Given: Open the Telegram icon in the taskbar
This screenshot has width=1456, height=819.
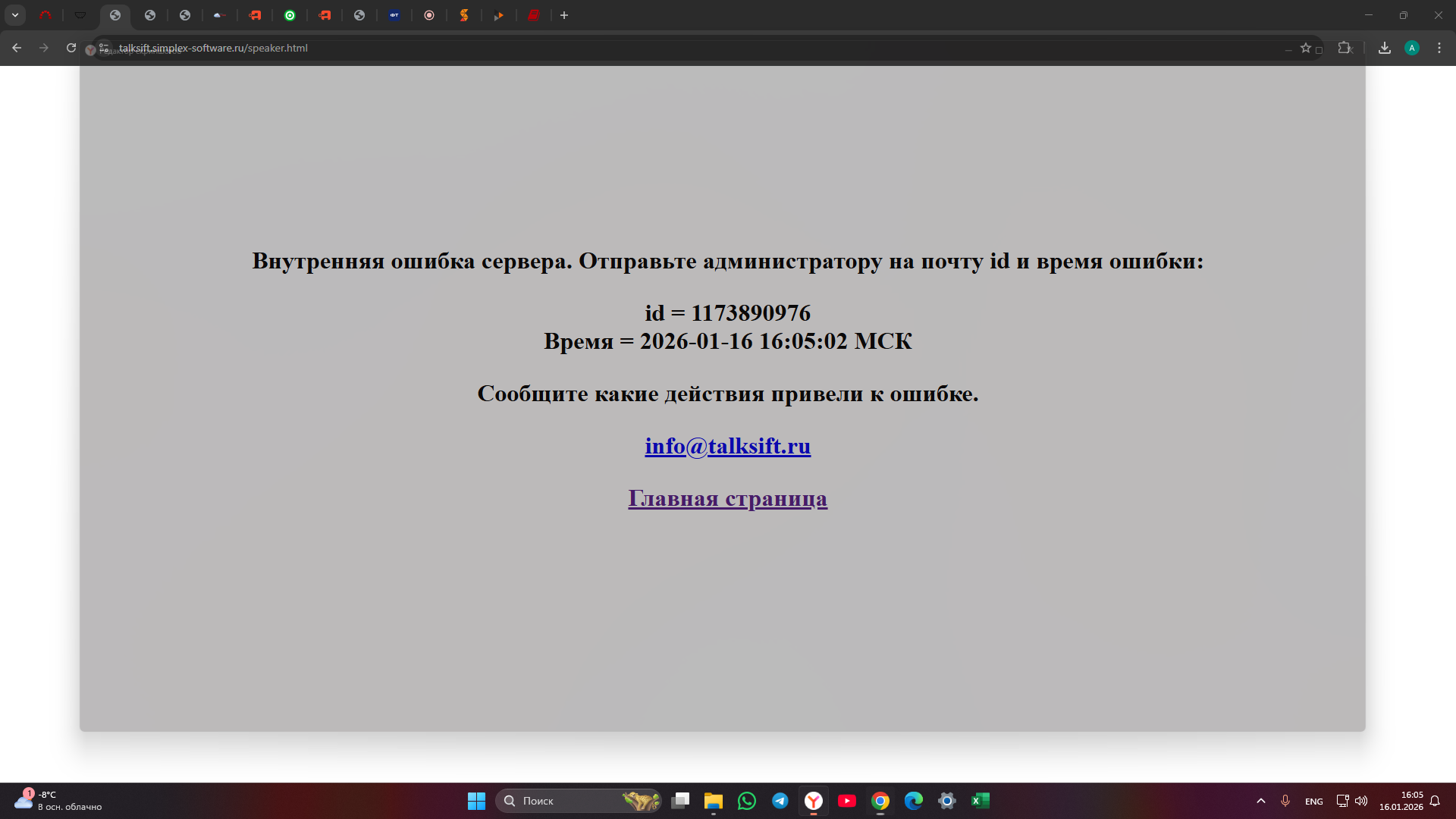Looking at the screenshot, I should (780, 801).
